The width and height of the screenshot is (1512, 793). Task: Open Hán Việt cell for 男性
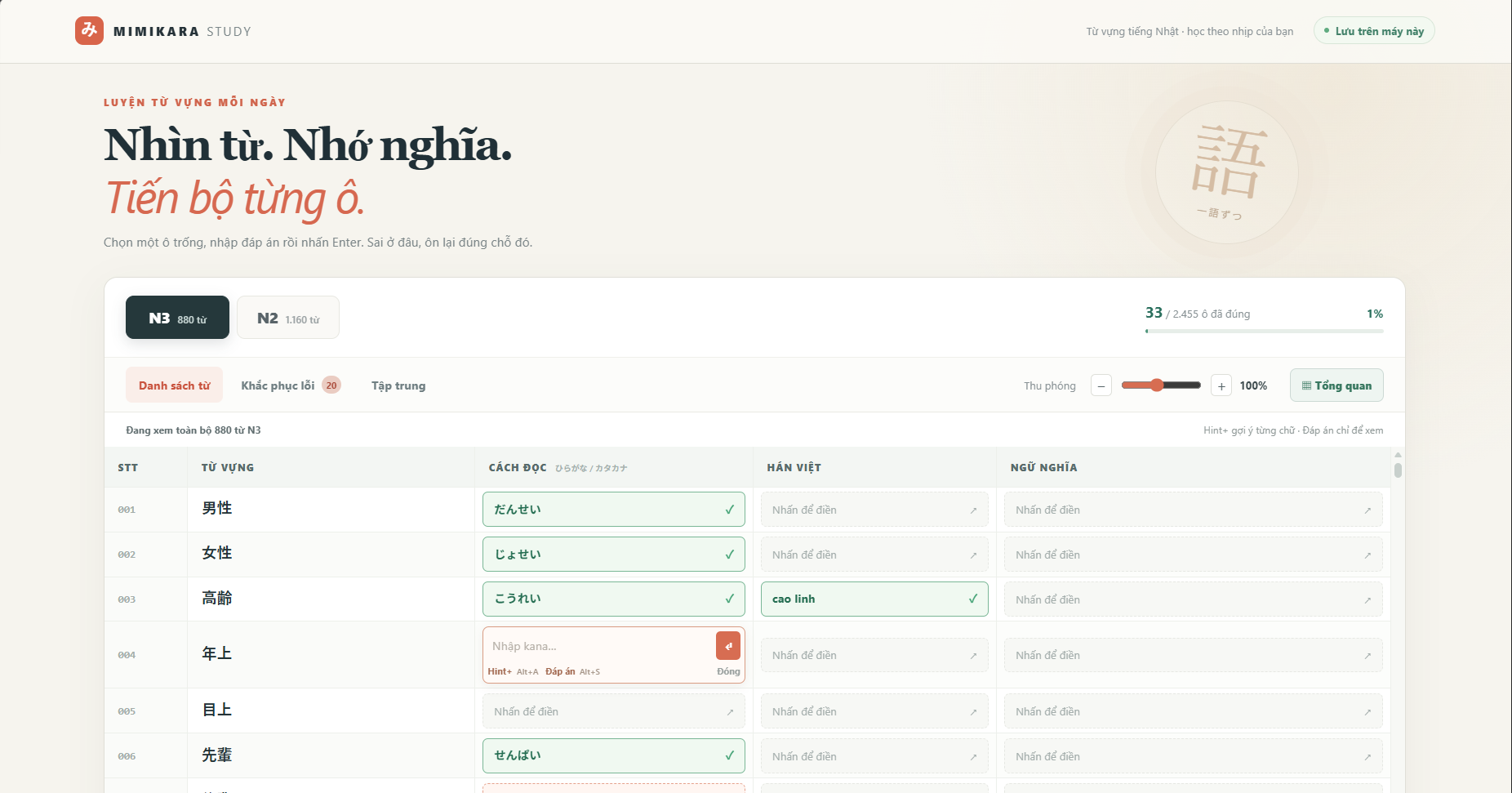[874, 510]
